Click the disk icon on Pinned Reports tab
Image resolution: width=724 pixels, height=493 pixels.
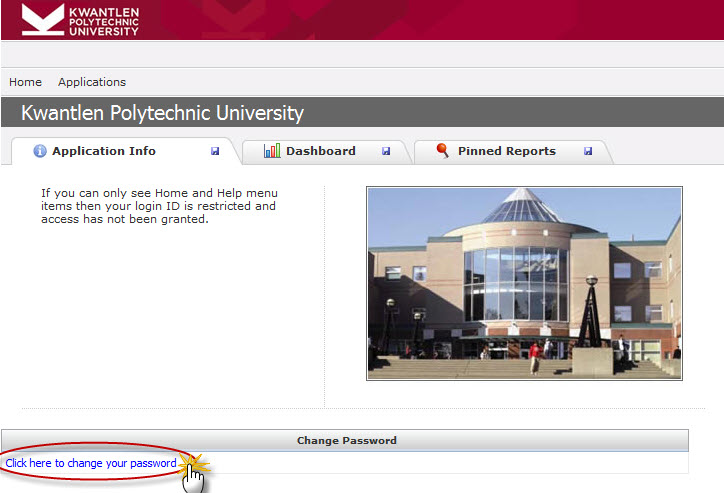coord(588,152)
